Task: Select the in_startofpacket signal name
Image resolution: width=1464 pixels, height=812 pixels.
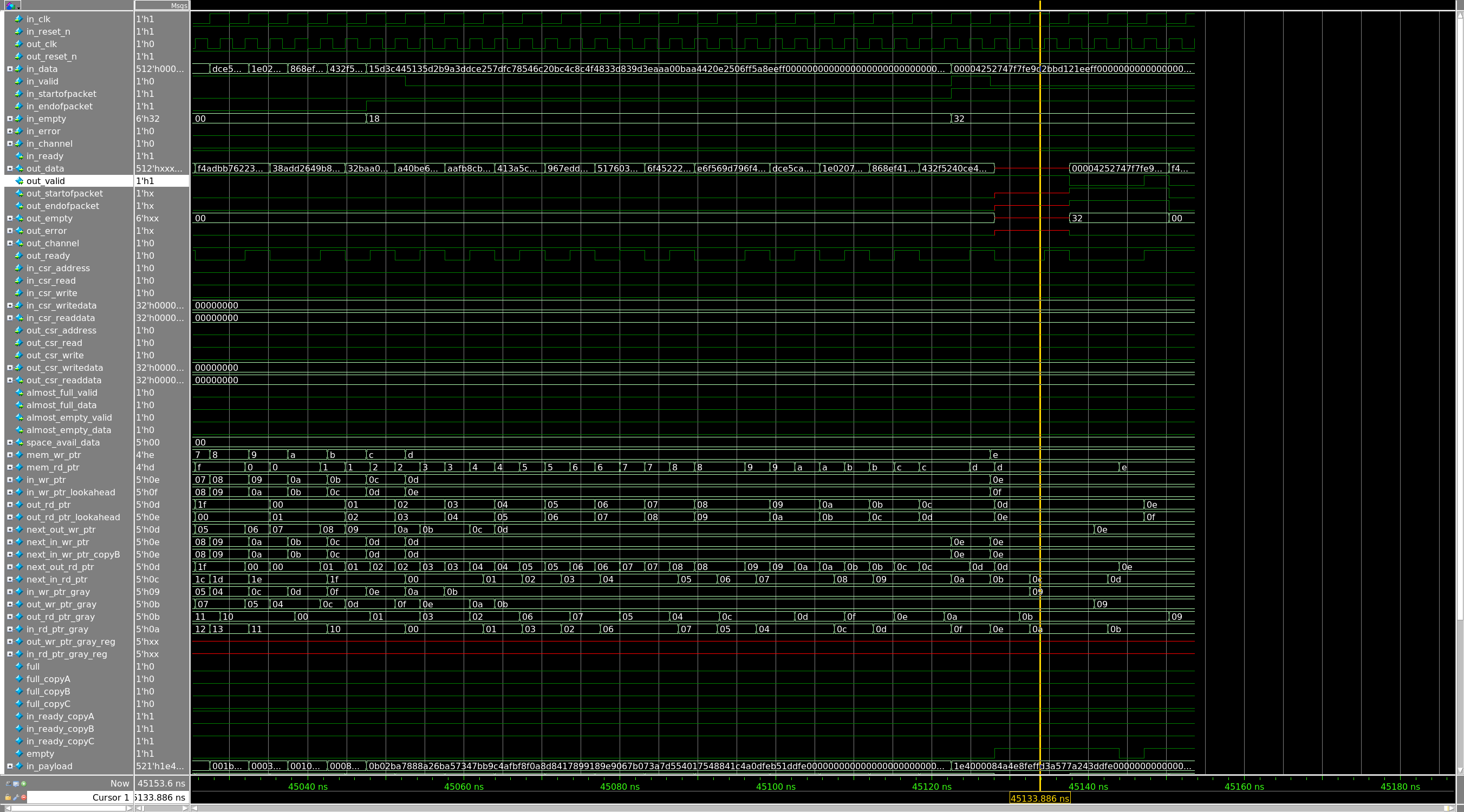Action: tap(61, 94)
